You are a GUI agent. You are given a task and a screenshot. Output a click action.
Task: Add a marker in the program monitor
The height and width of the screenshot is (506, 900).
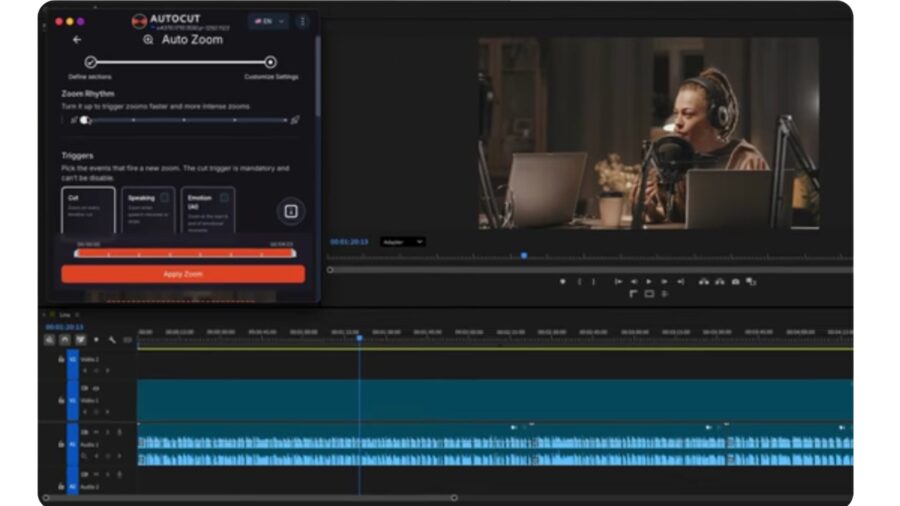pos(562,282)
